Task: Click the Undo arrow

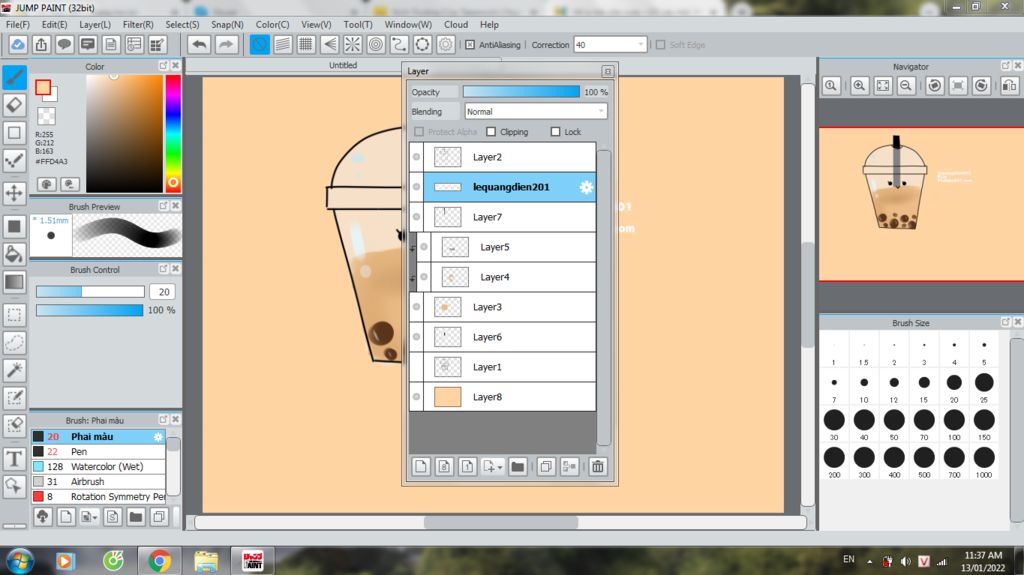Action: (199, 44)
